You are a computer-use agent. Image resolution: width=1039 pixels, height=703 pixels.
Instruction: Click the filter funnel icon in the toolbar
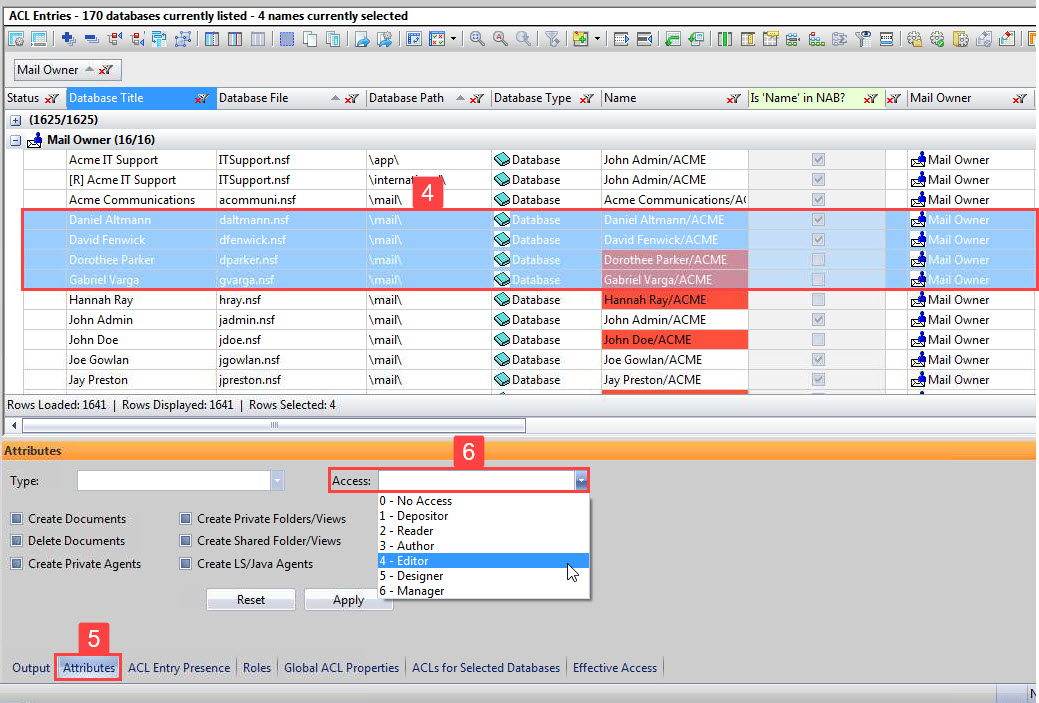point(551,38)
